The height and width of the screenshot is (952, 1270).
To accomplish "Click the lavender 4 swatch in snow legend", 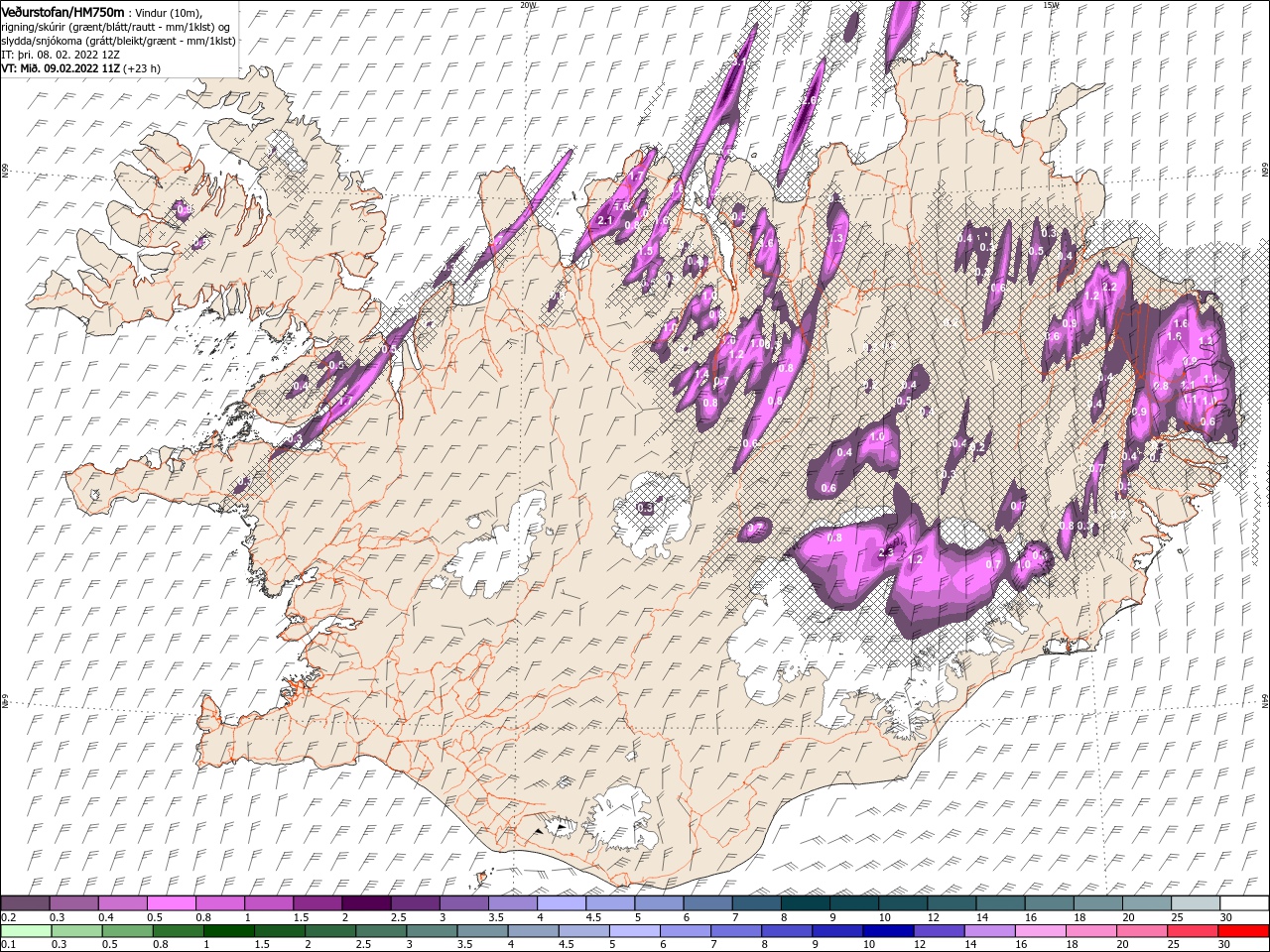I will (x=562, y=902).
